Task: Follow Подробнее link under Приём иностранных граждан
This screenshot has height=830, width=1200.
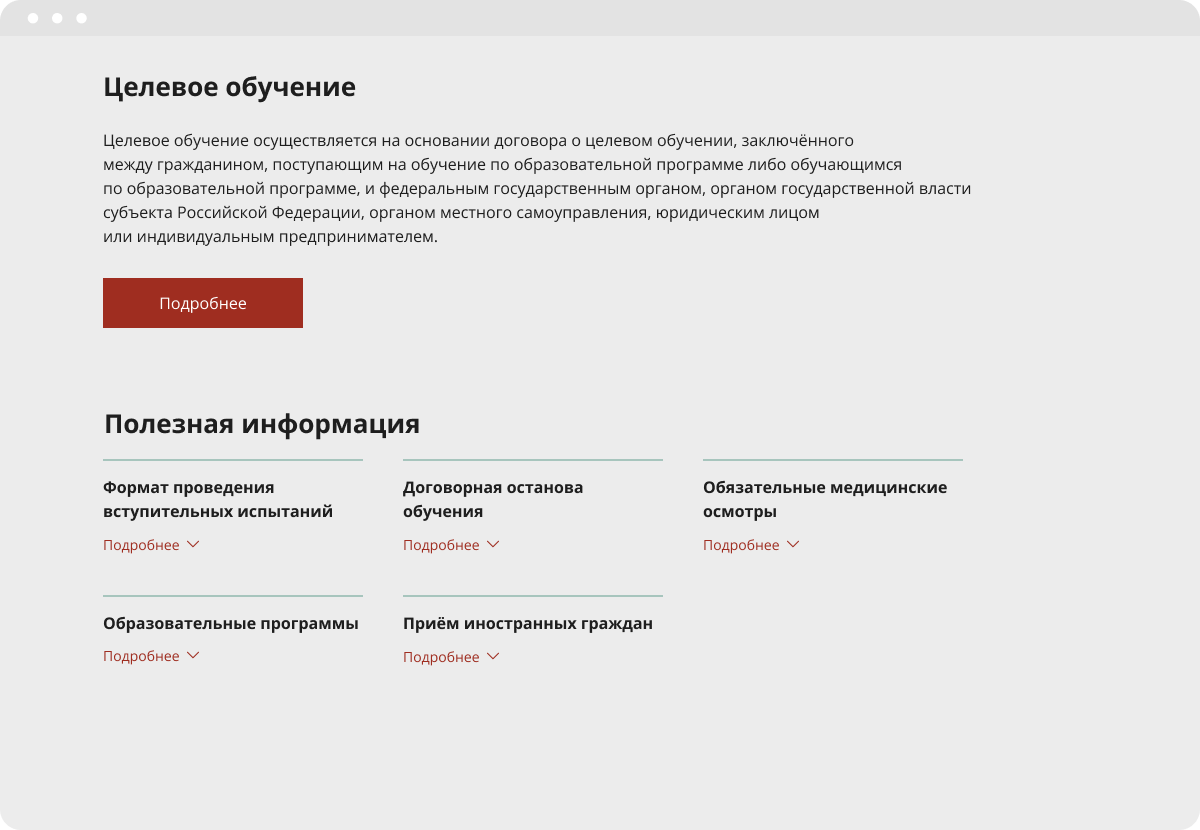Action: (x=441, y=657)
